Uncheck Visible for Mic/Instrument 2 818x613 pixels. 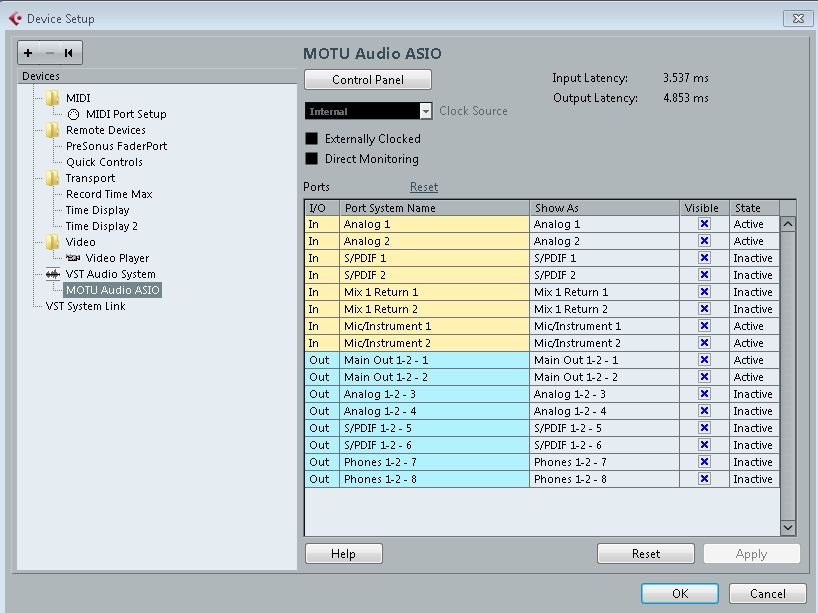[704, 343]
